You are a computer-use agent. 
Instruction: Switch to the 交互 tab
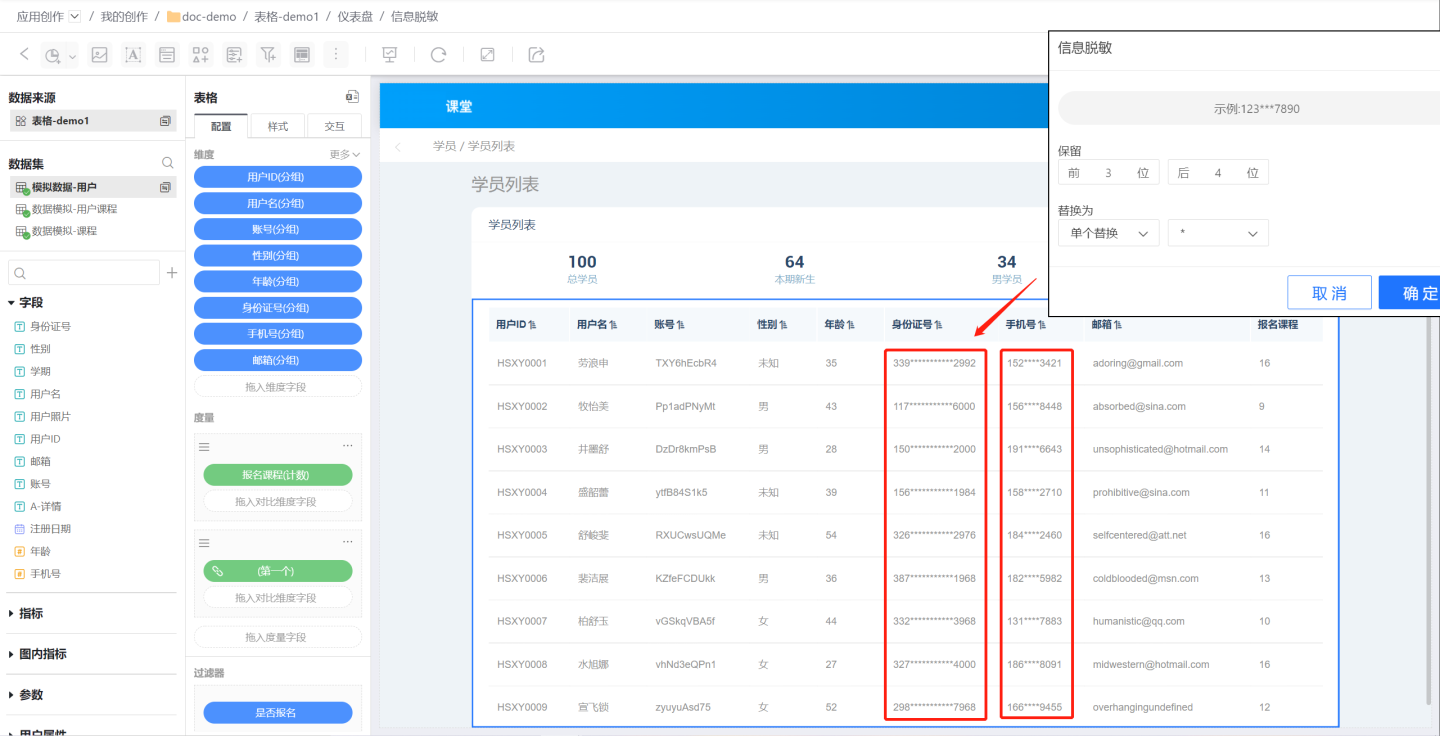(334, 126)
